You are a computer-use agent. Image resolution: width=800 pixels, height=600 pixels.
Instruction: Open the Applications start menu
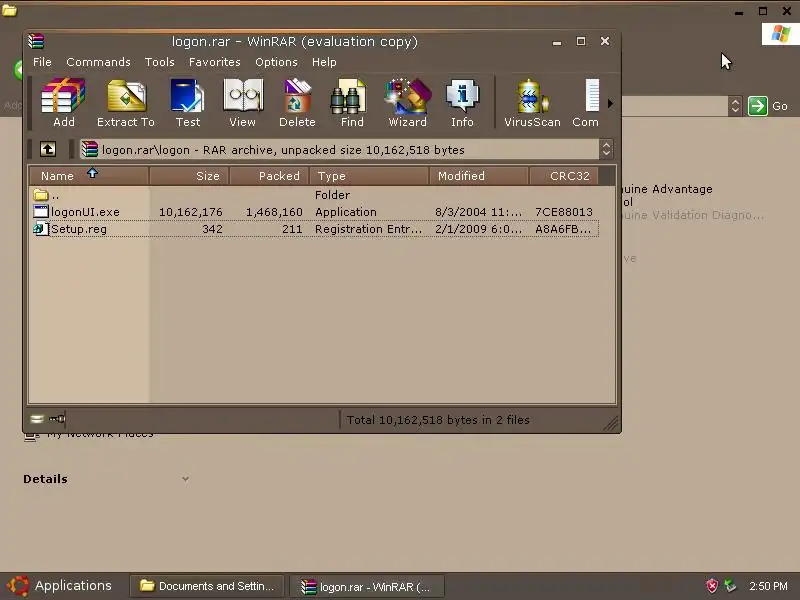pos(60,586)
